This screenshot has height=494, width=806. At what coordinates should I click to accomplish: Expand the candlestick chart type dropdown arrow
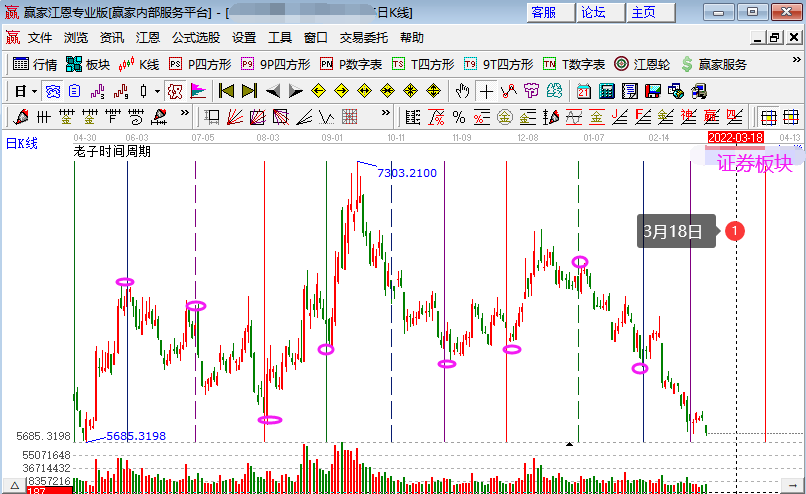point(157,92)
